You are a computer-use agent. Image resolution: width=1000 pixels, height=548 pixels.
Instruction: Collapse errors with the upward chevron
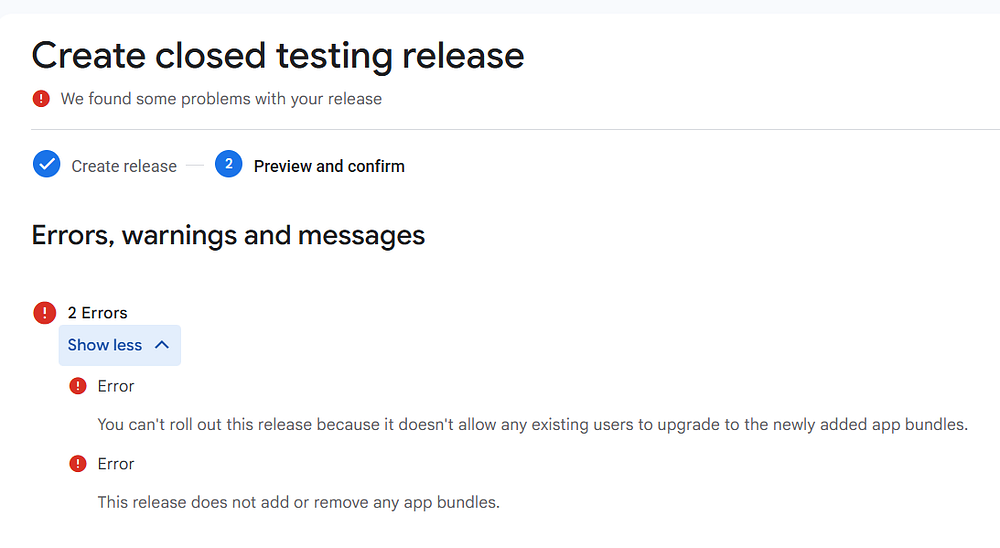click(162, 345)
